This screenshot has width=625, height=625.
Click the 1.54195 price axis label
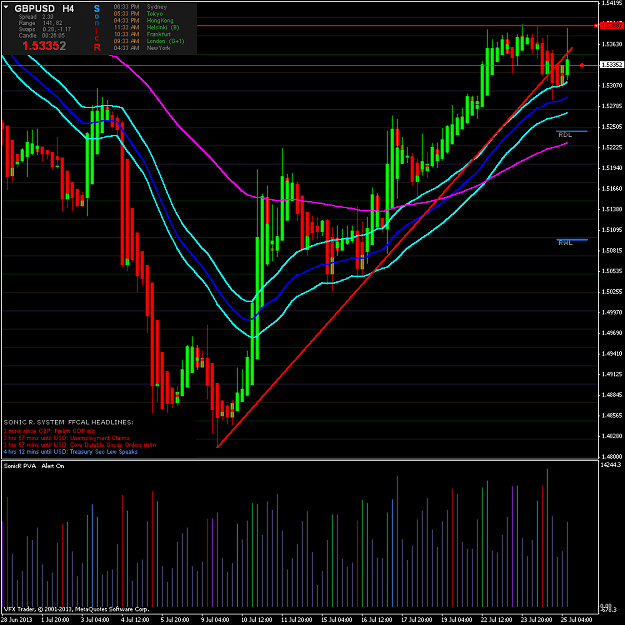(x=612, y=3)
